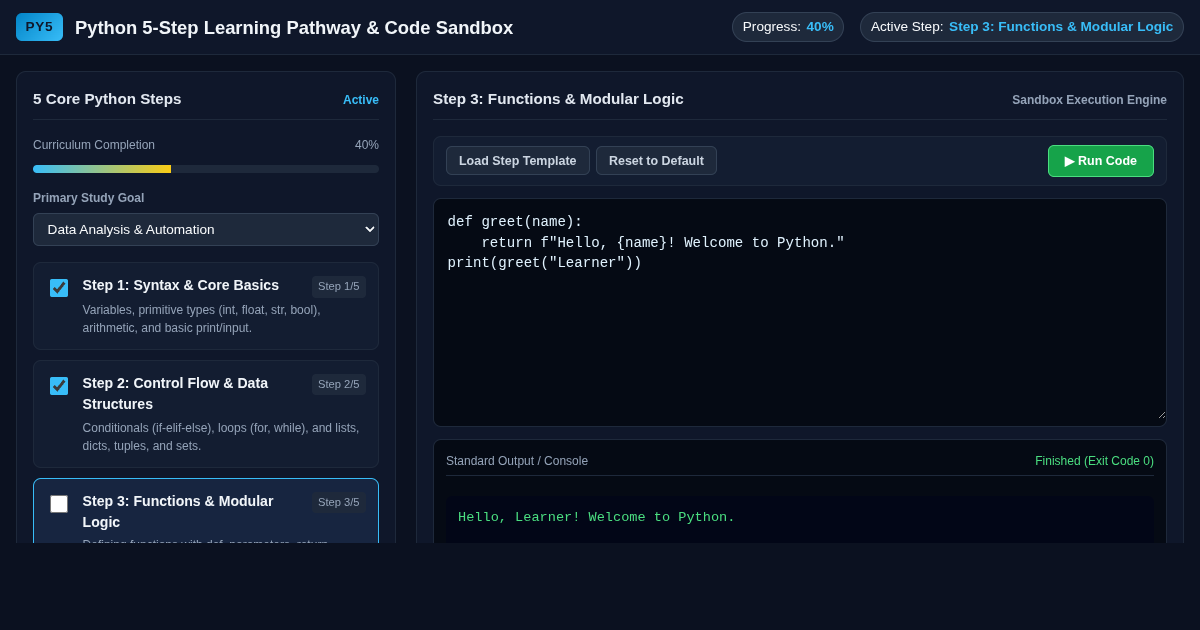Open the Primary Study Goal dropdown
Viewport: 1200px width, 630px height.
point(206,229)
